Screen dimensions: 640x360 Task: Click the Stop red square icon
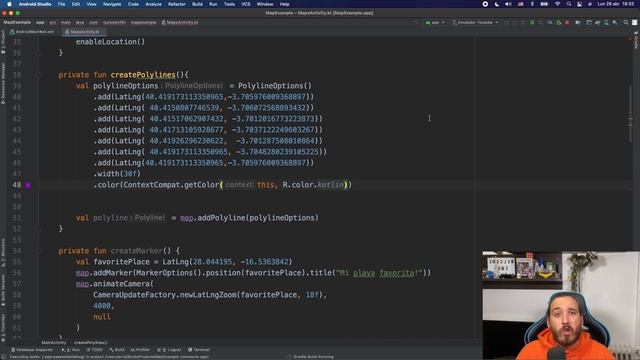pyautogui.click(x=567, y=22)
